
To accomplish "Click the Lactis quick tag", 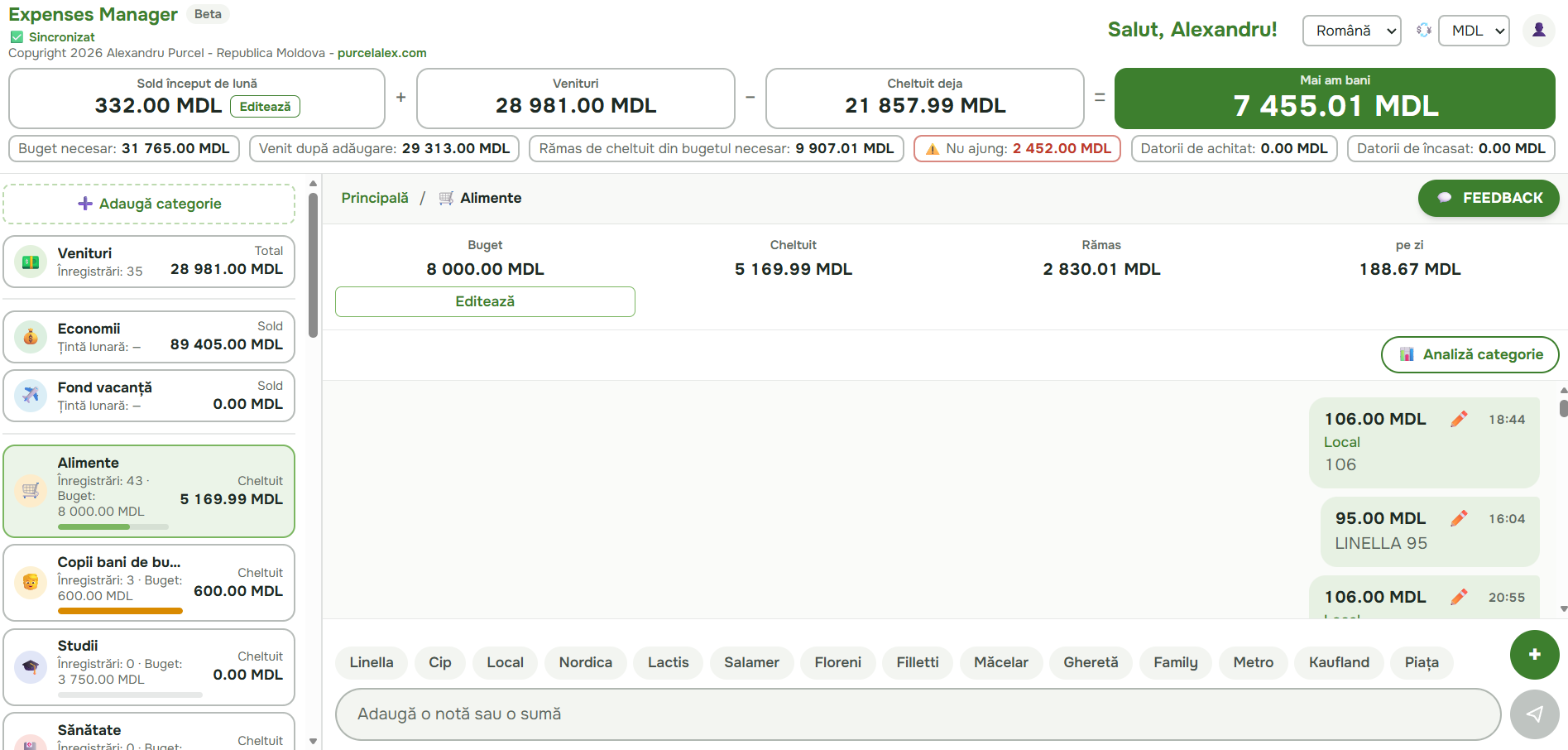I will point(668,662).
